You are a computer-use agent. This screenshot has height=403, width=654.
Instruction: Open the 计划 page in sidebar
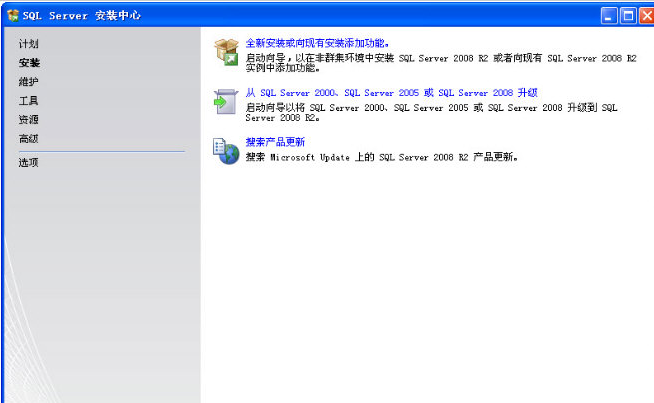28,44
